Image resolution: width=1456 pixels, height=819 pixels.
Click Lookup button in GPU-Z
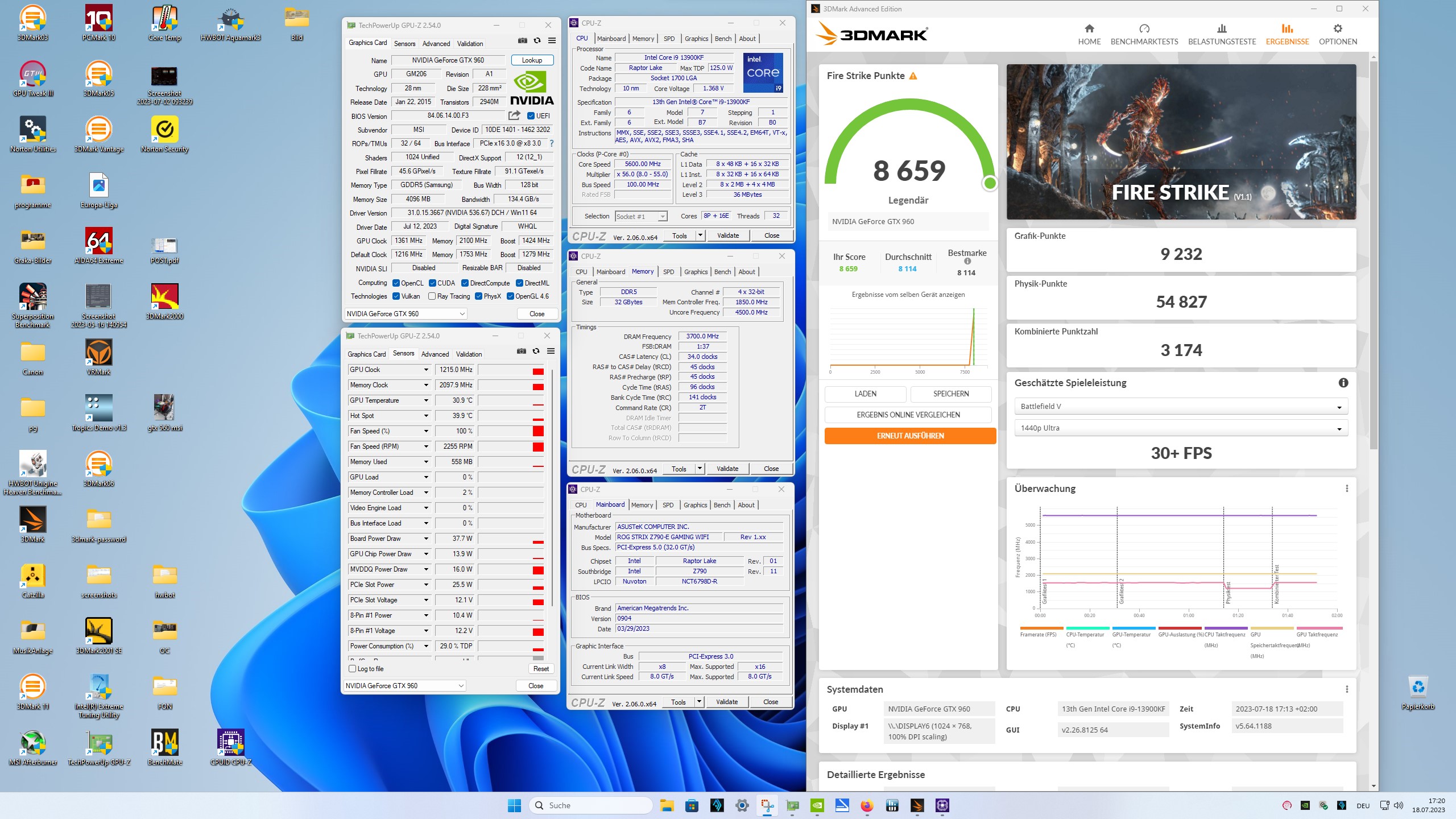pyautogui.click(x=532, y=60)
